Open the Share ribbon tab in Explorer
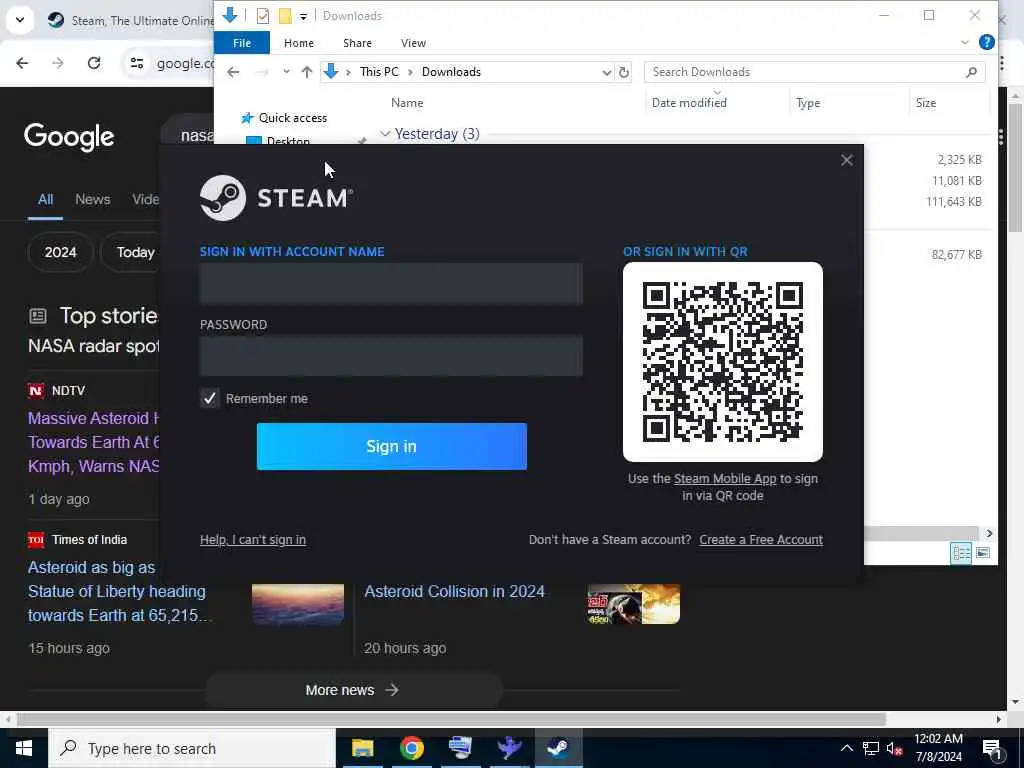Viewport: 1024px width, 768px height. 357,43
